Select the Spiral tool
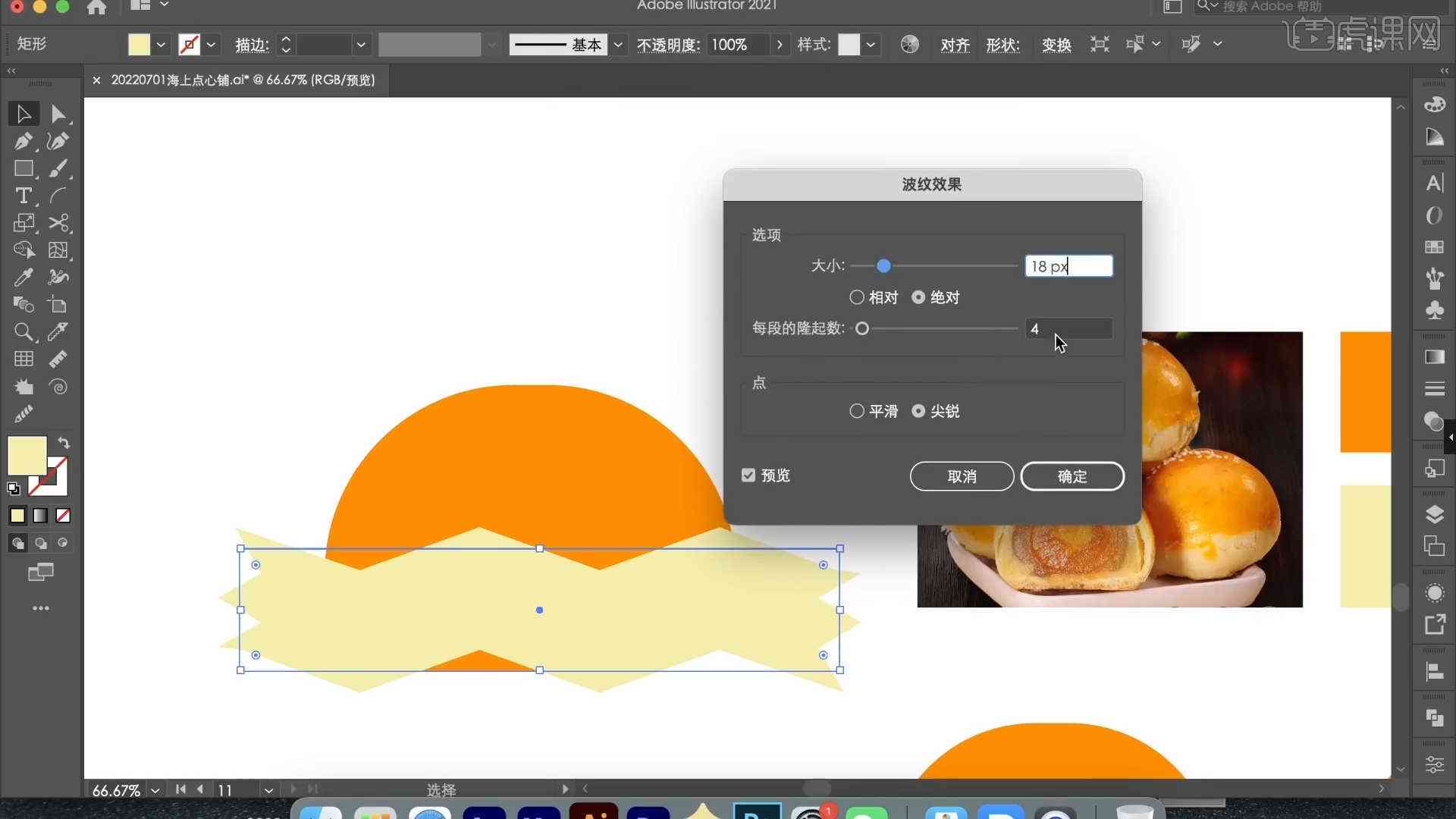The image size is (1456, 819). [x=58, y=387]
